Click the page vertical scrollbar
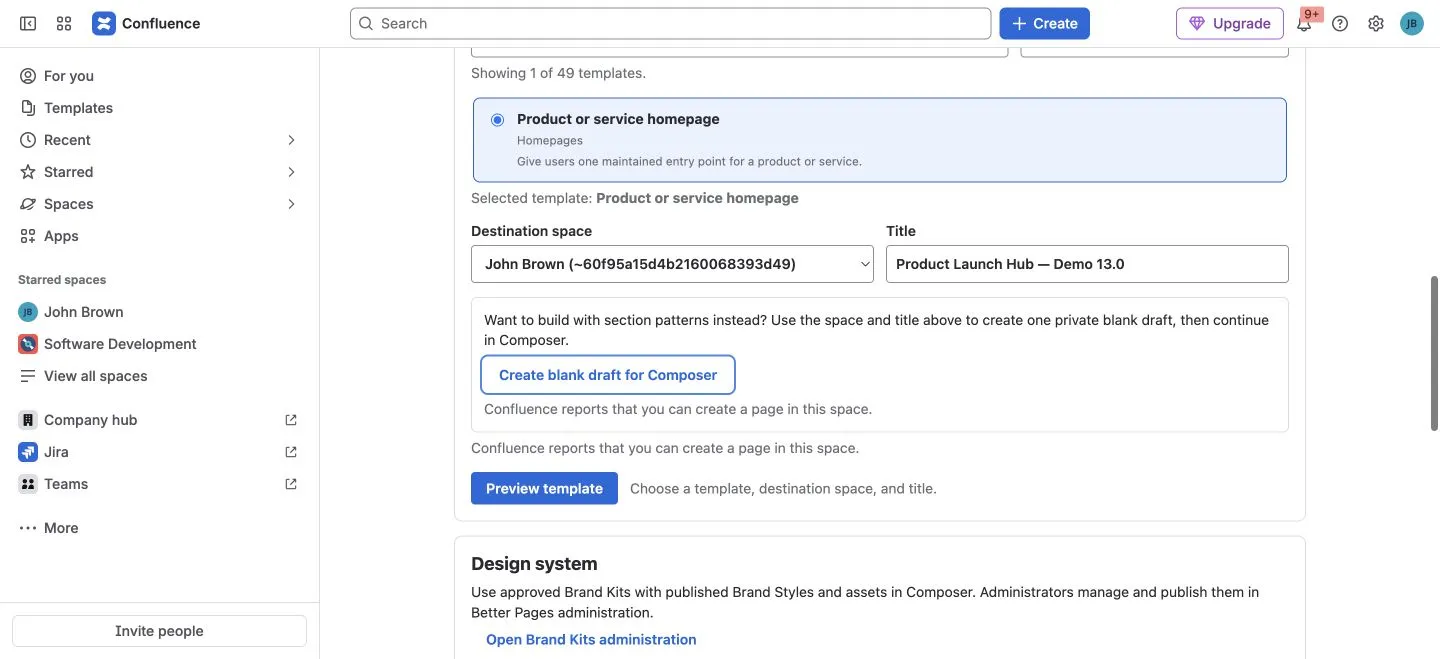The image size is (1440, 659). tap(1435, 353)
